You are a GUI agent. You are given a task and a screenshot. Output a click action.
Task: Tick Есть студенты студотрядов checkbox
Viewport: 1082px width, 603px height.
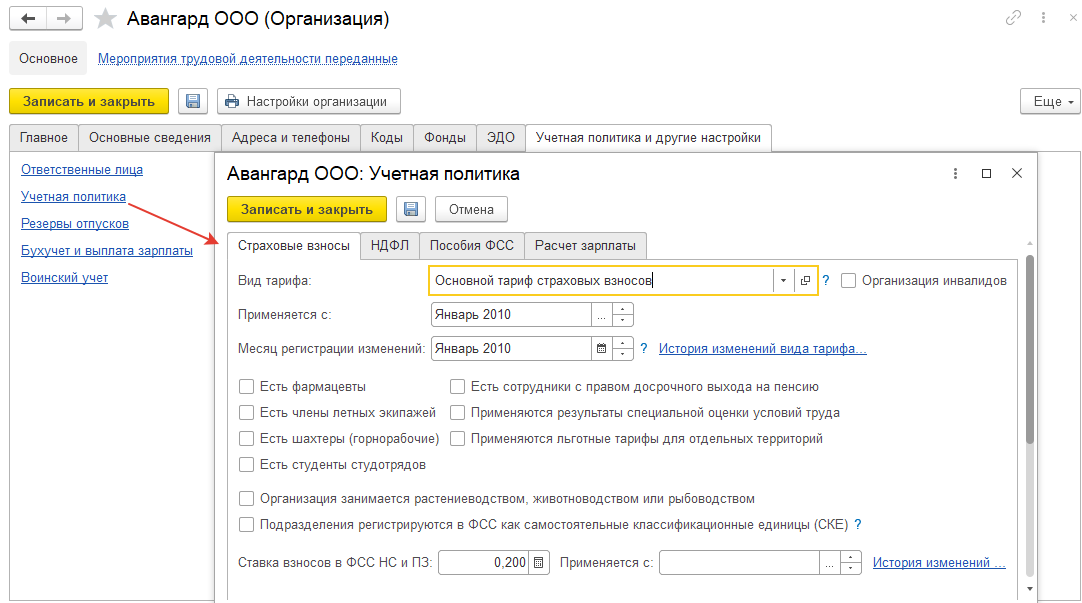tap(246, 464)
